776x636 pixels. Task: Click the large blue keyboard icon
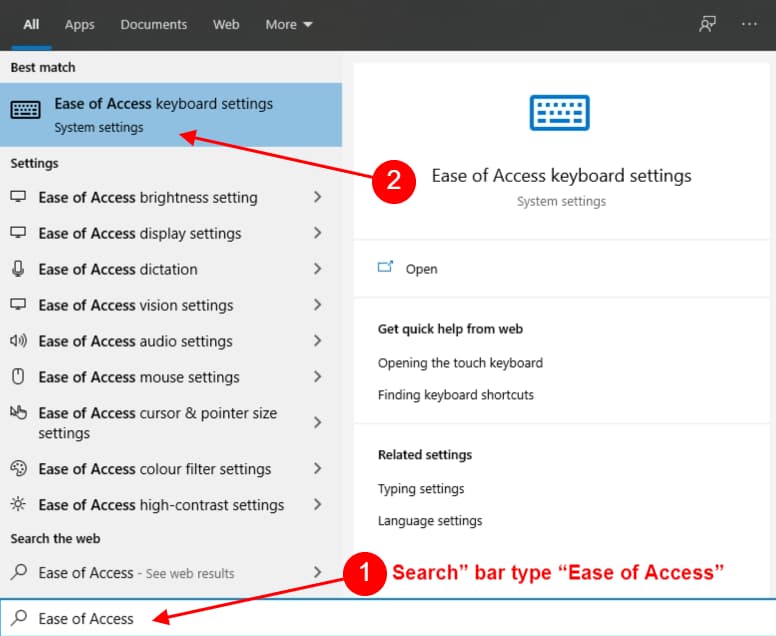click(x=559, y=113)
